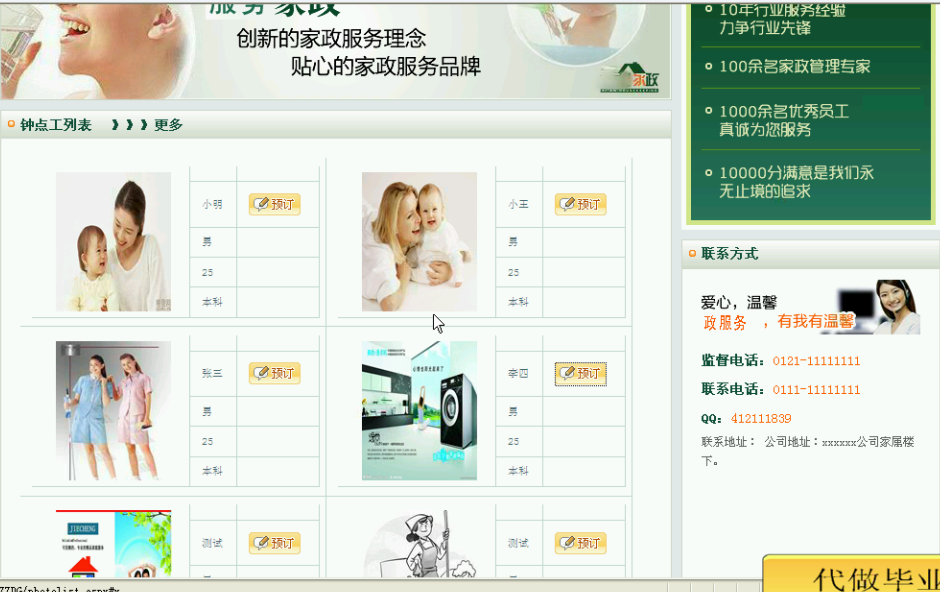Click the 公司地址 address text
This screenshot has width=940, height=592.
pyautogui.click(x=808, y=451)
